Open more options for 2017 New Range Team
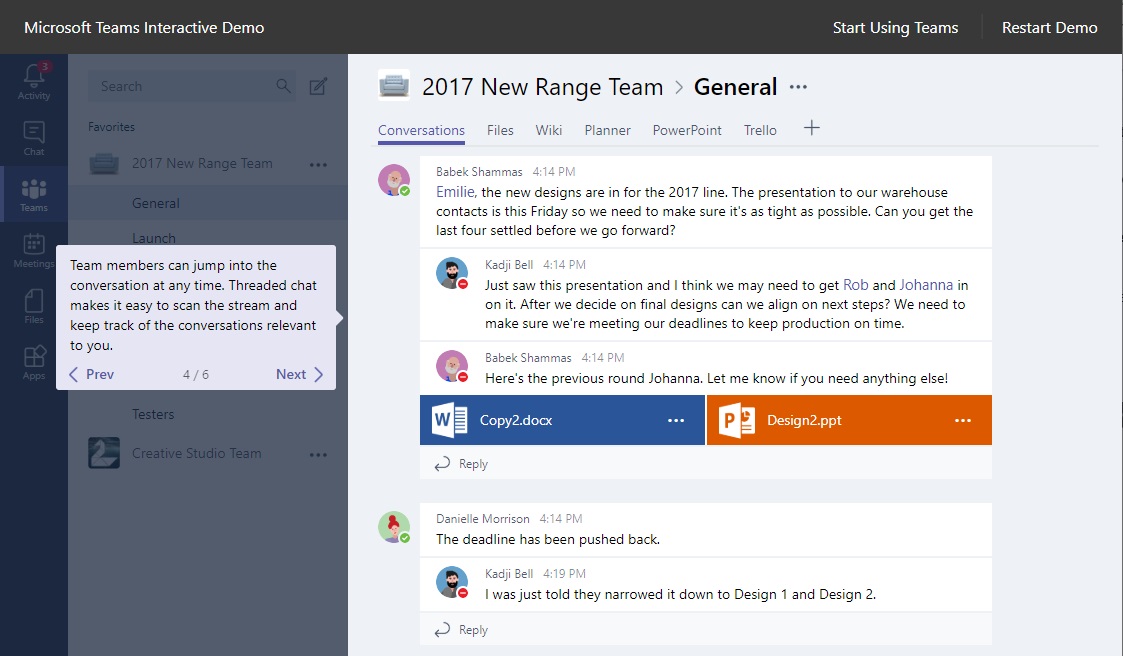This screenshot has height=656, width=1124. [318, 164]
